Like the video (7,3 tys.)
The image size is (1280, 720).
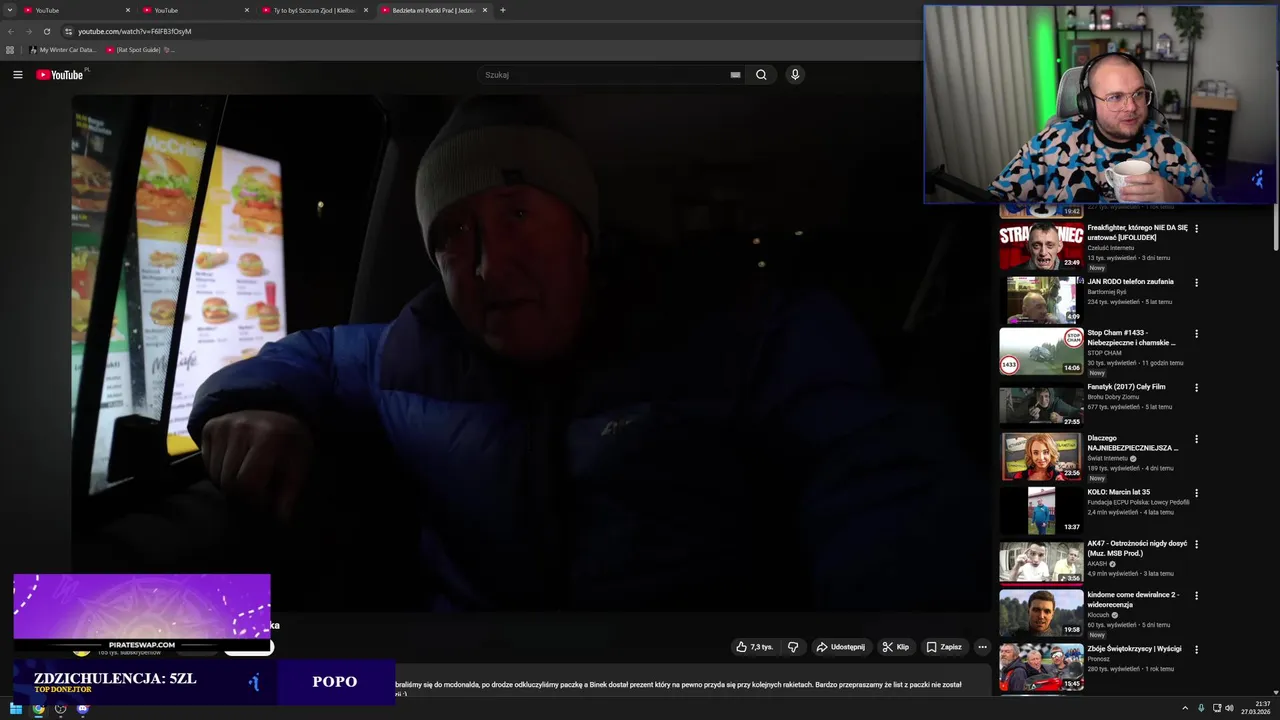pos(755,647)
